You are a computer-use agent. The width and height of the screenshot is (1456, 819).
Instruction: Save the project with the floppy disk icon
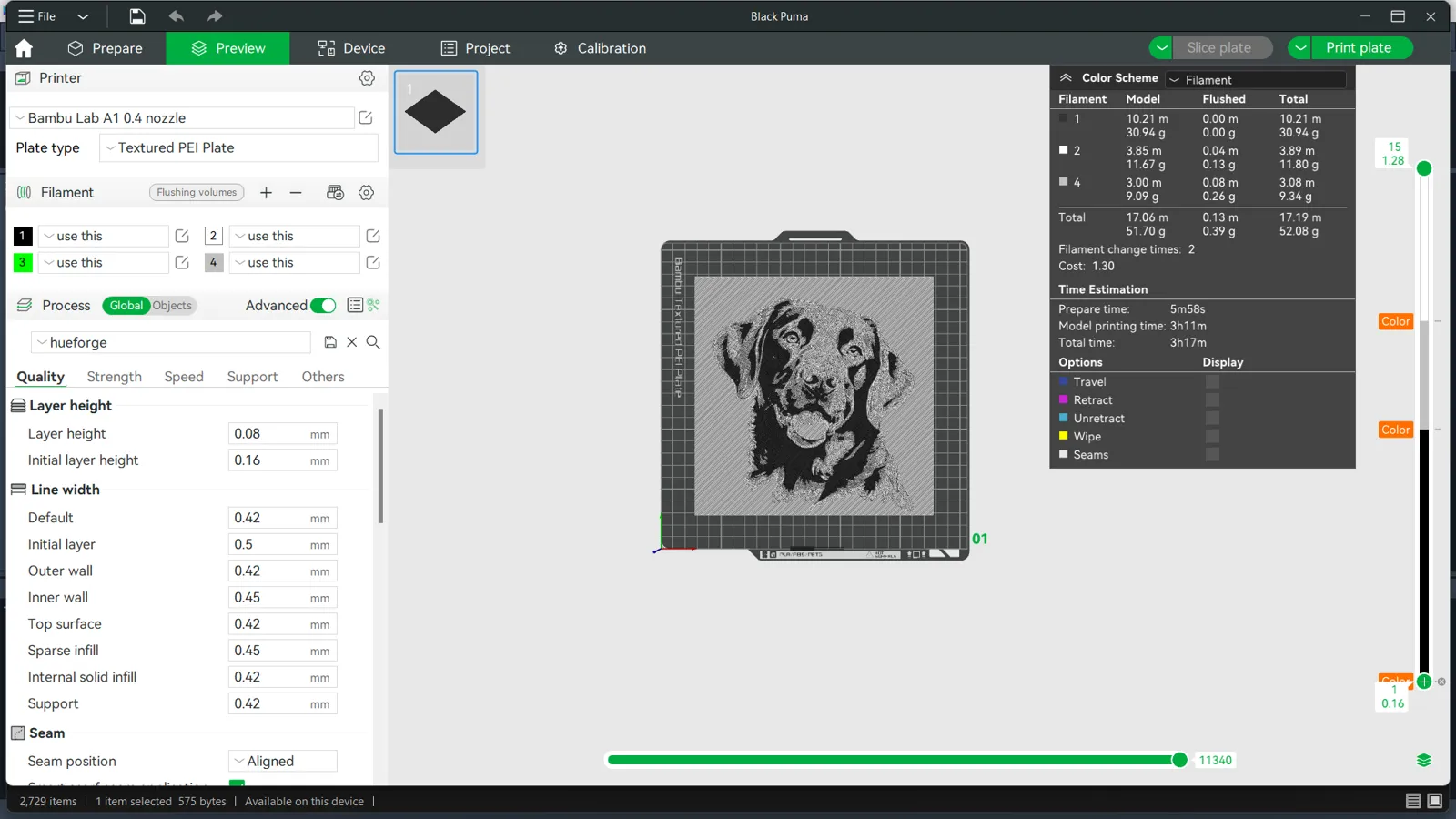136,16
